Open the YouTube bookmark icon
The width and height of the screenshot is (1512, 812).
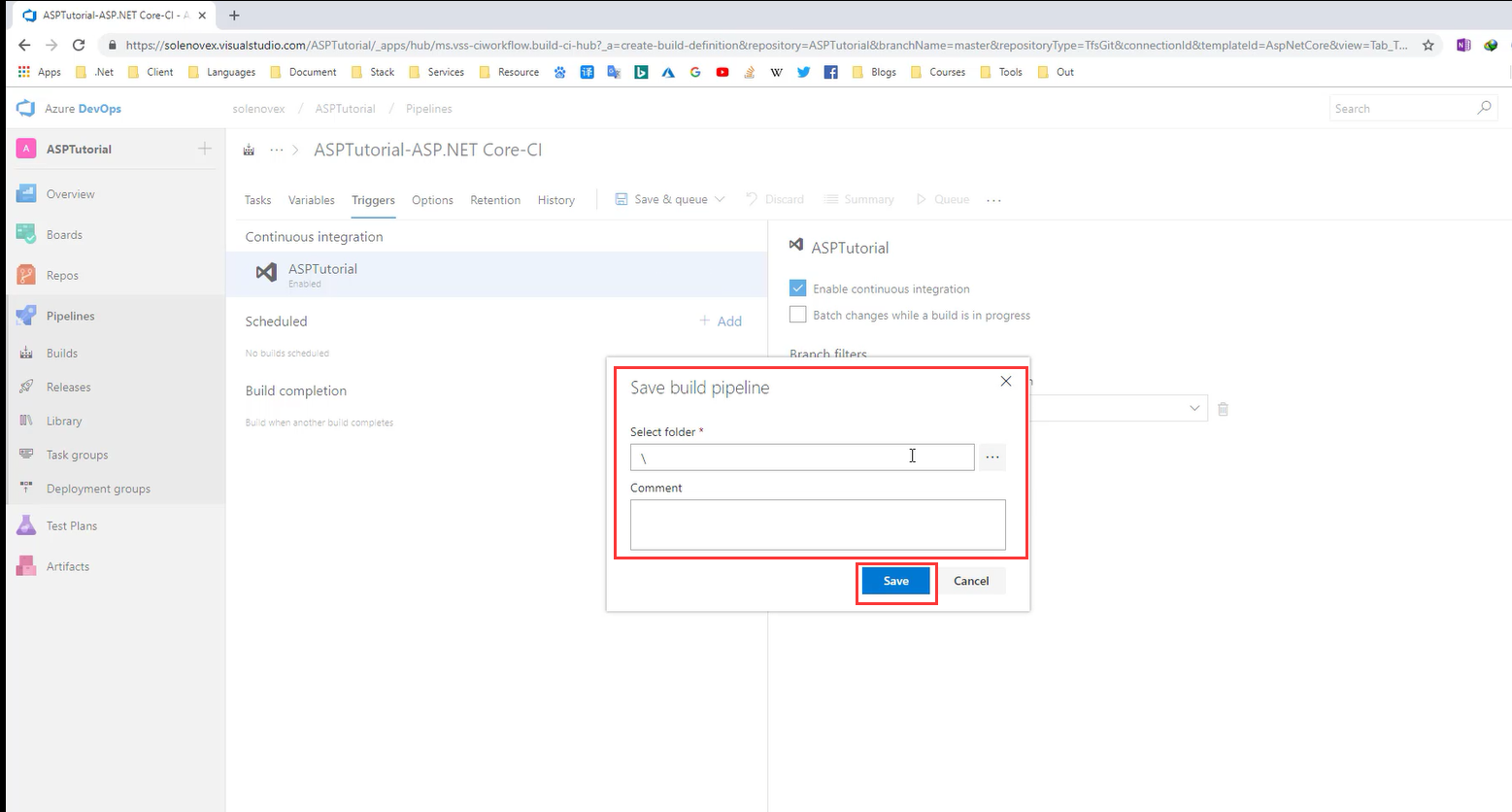point(722,72)
